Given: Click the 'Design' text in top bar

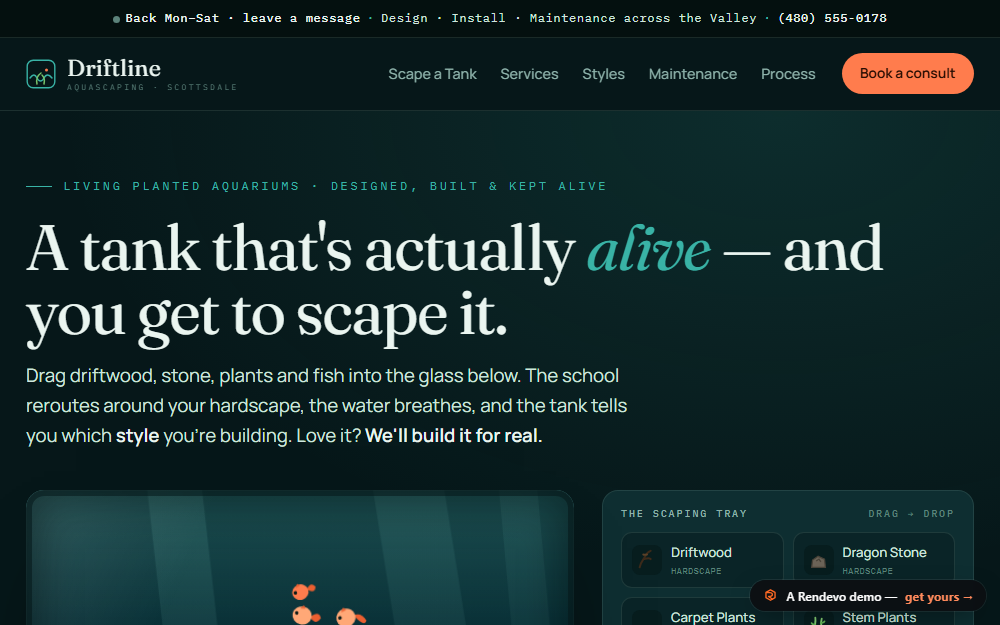Looking at the screenshot, I should [404, 18].
